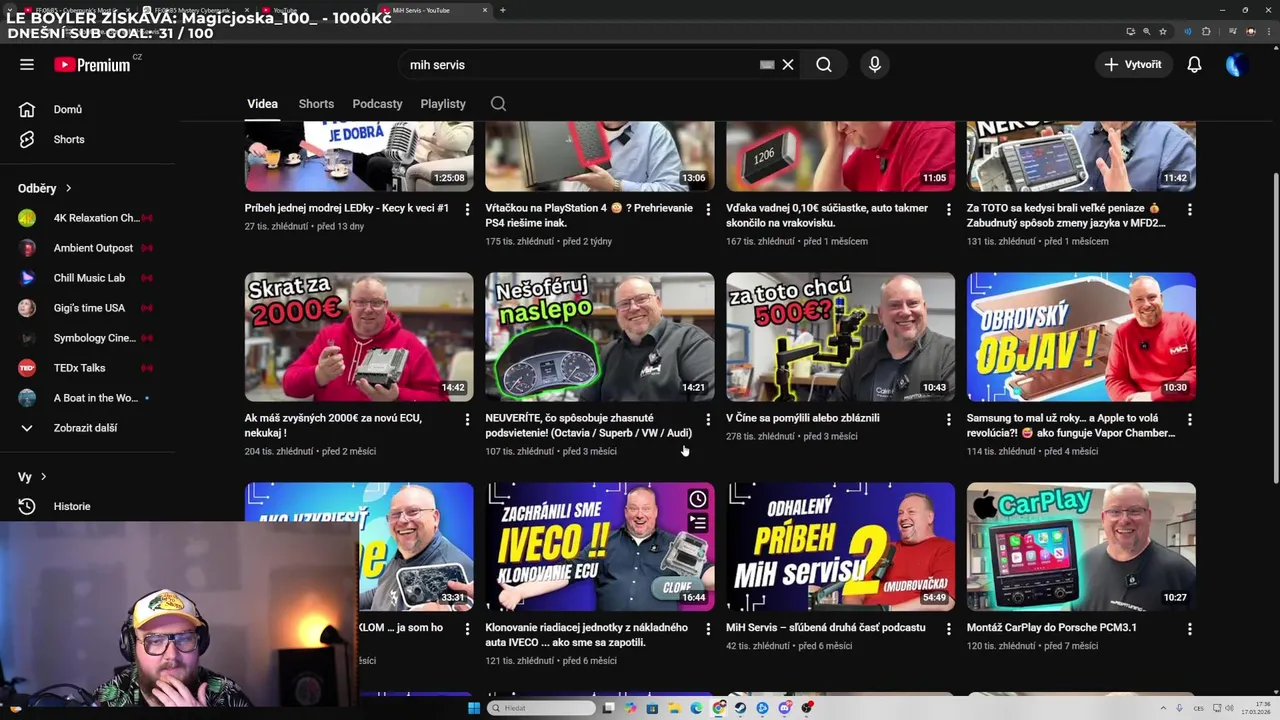Open the on-screen keyboard icon in search box
The width and height of the screenshot is (1280, 720).
click(x=767, y=65)
